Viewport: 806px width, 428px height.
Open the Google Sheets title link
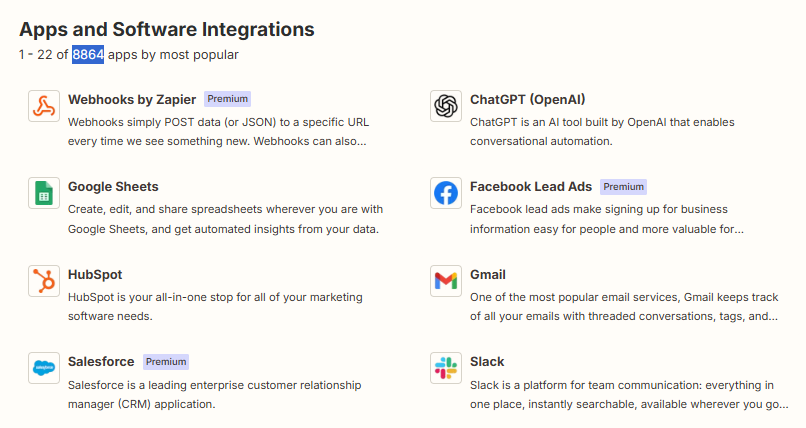[113, 186]
